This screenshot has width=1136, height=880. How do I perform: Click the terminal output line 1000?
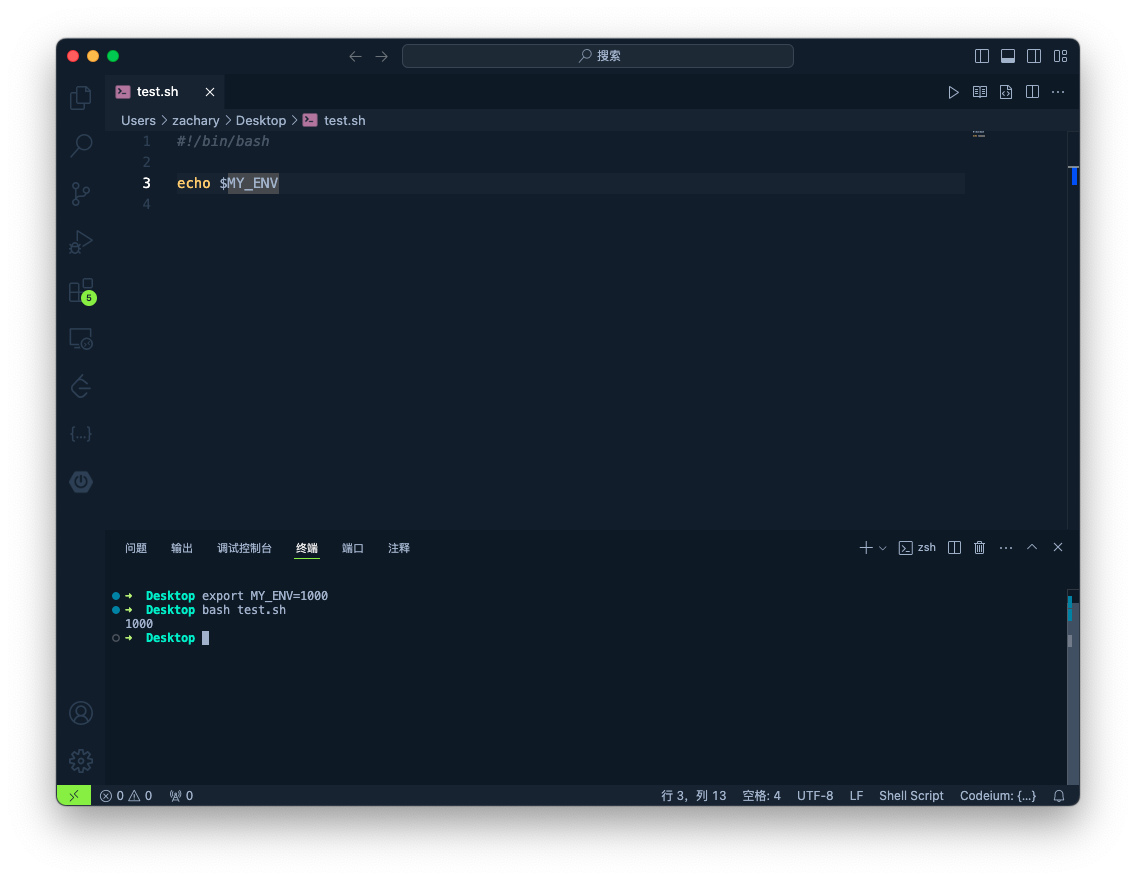click(139, 624)
